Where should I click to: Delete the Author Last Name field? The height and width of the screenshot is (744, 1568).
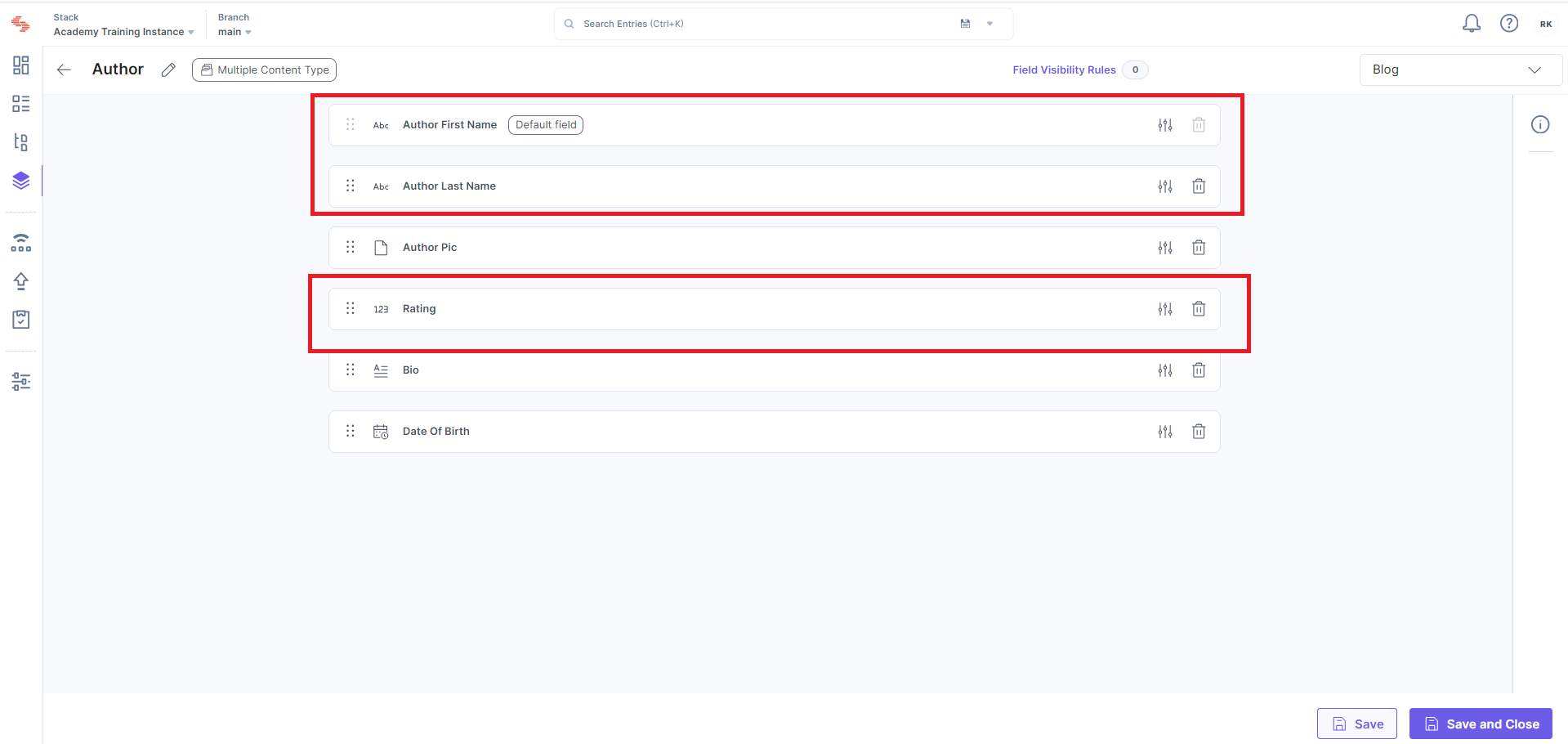click(x=1199, y=186)
